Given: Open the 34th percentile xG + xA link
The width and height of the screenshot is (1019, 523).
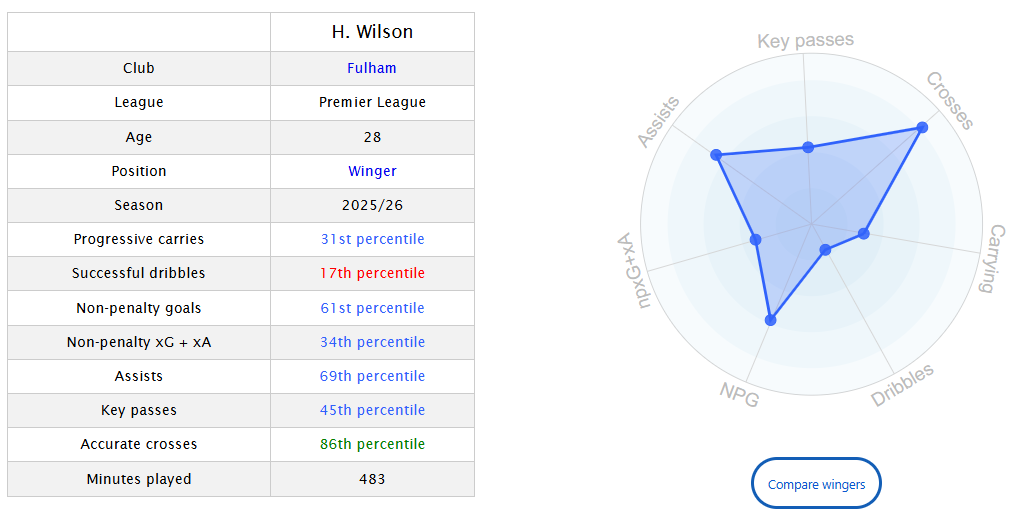Looking at the screenshot, I should pyautogui.click(x=372, y=342).
